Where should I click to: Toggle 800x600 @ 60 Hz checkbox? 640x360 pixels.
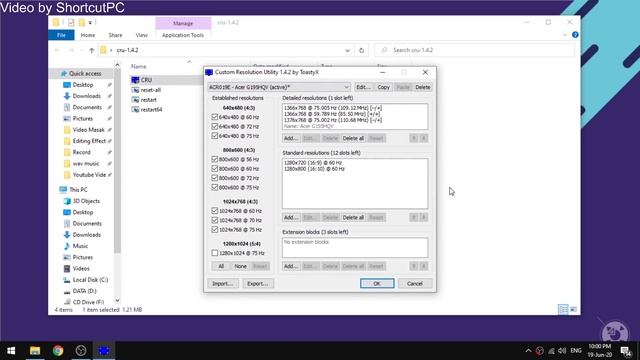click(215, 169)
